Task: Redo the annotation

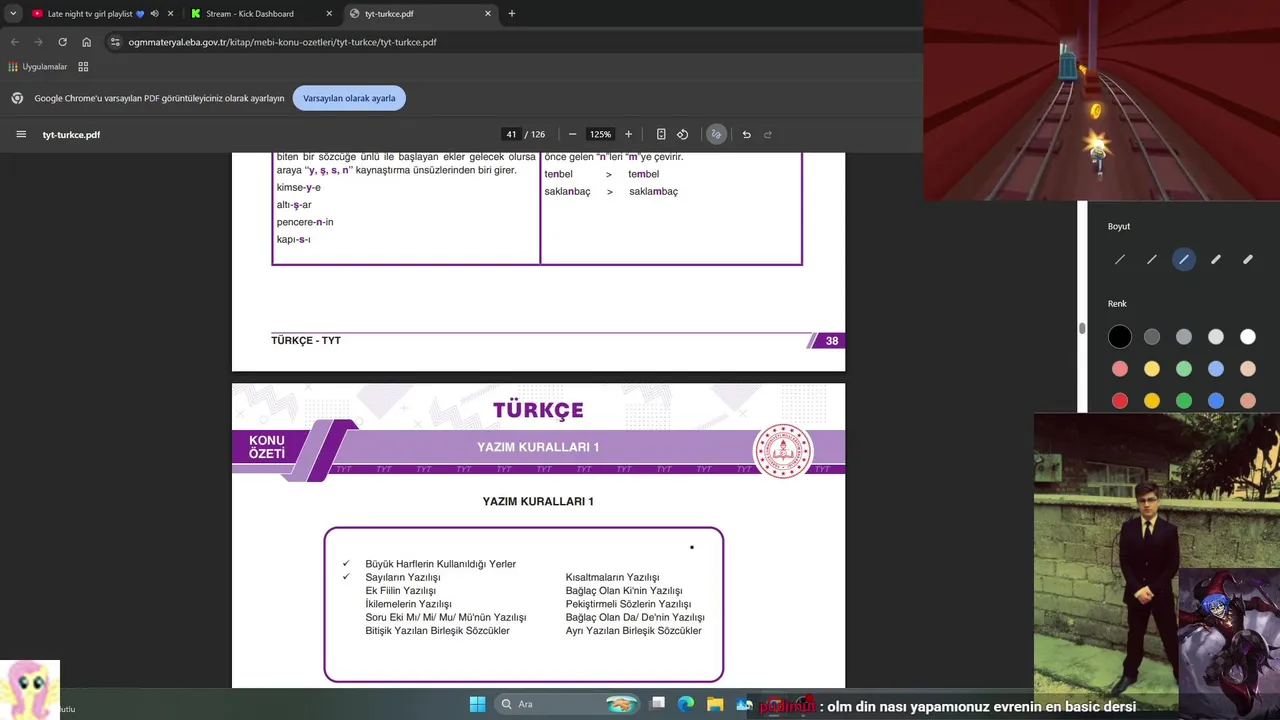Action: click(768, 134)
